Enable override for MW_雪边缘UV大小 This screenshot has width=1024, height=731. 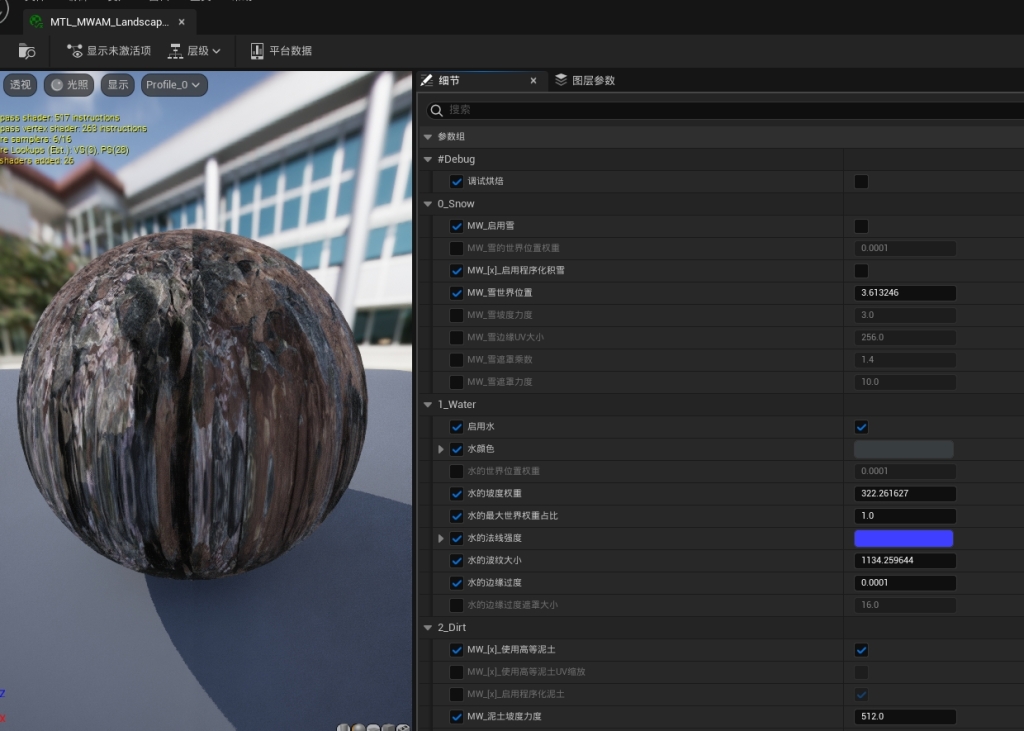(456, 337)
